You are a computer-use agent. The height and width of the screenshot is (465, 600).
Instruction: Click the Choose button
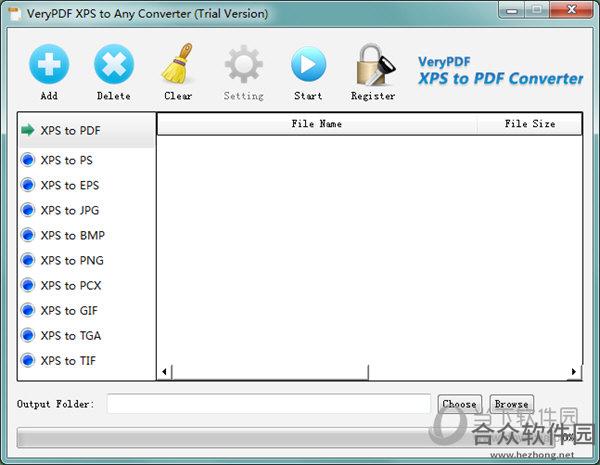coord(460,404)
